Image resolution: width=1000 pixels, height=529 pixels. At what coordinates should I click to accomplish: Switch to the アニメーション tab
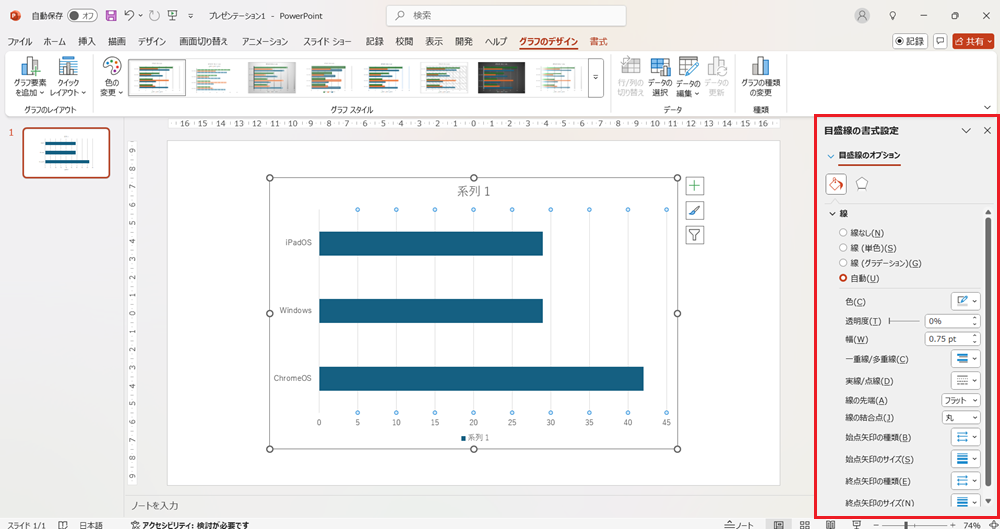pyautogui.click(x=265, y=41)
